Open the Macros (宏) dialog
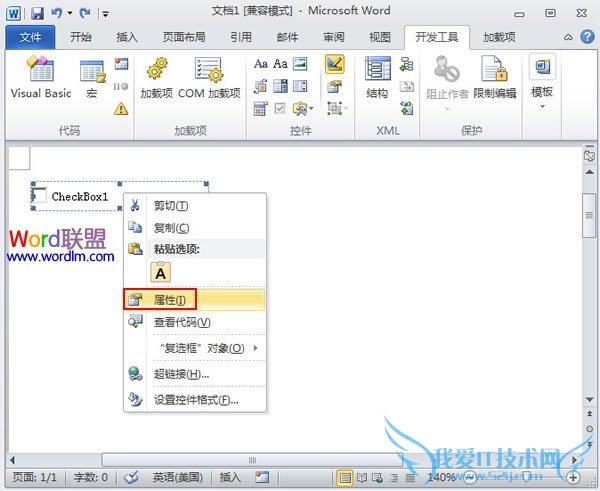600x491 pixels. [x=92, y=78]
